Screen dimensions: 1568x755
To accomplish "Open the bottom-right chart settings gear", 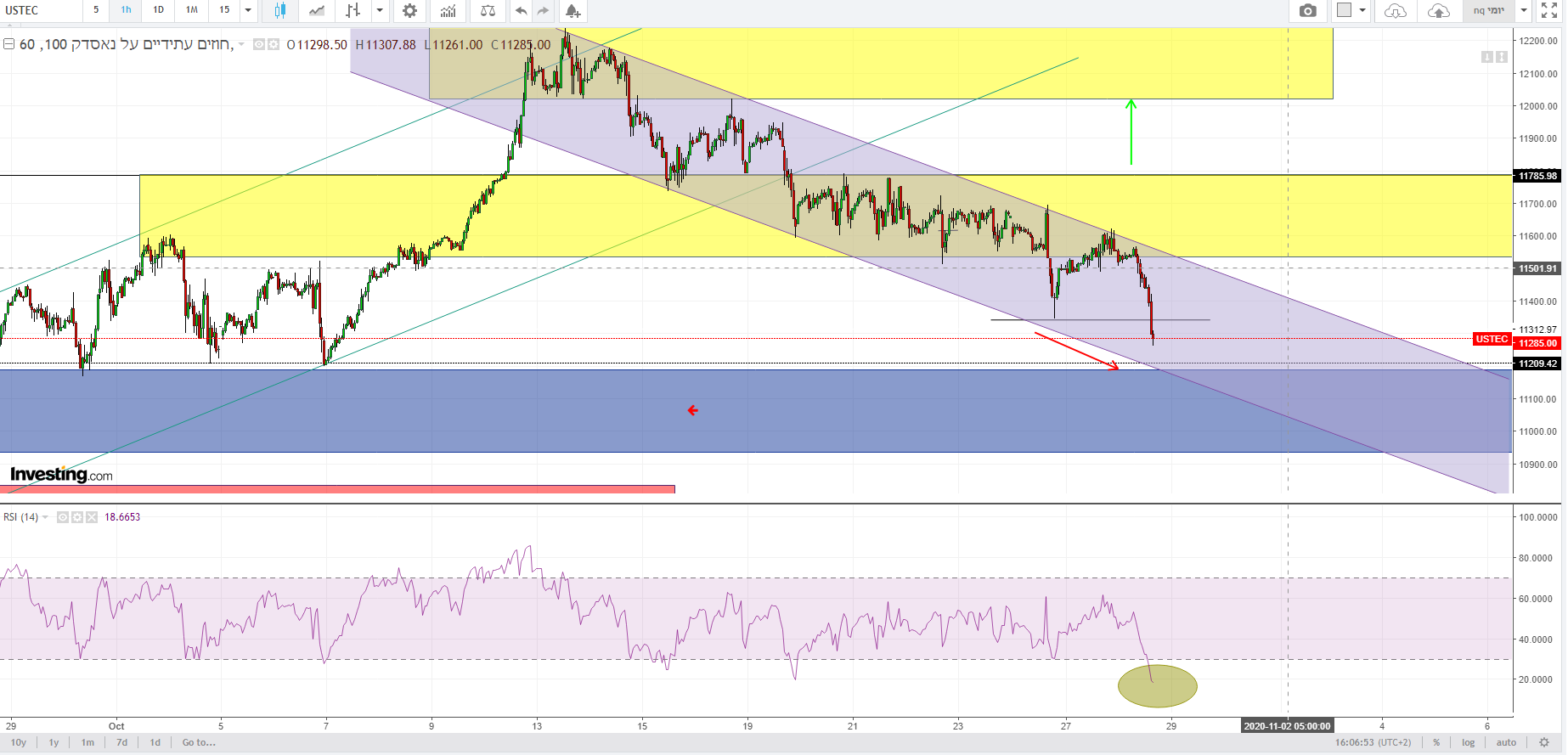I will click(1544, 742).
